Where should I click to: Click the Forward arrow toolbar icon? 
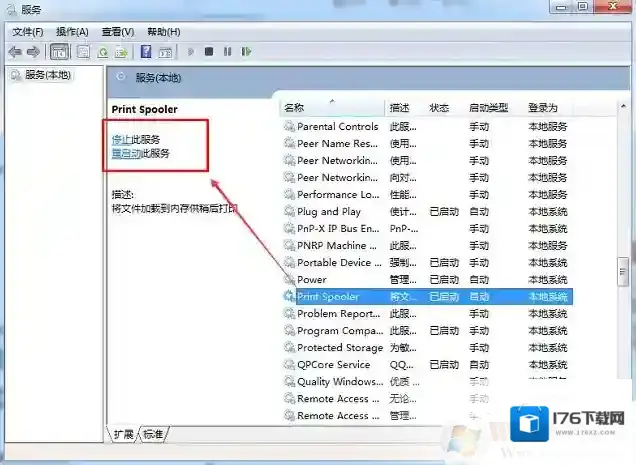(x=33, y=52)
